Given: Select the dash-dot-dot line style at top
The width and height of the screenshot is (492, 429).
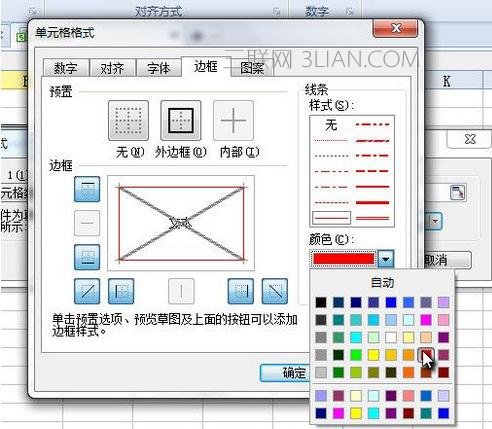Looking at the screenshot, I should tap(372, 124).
